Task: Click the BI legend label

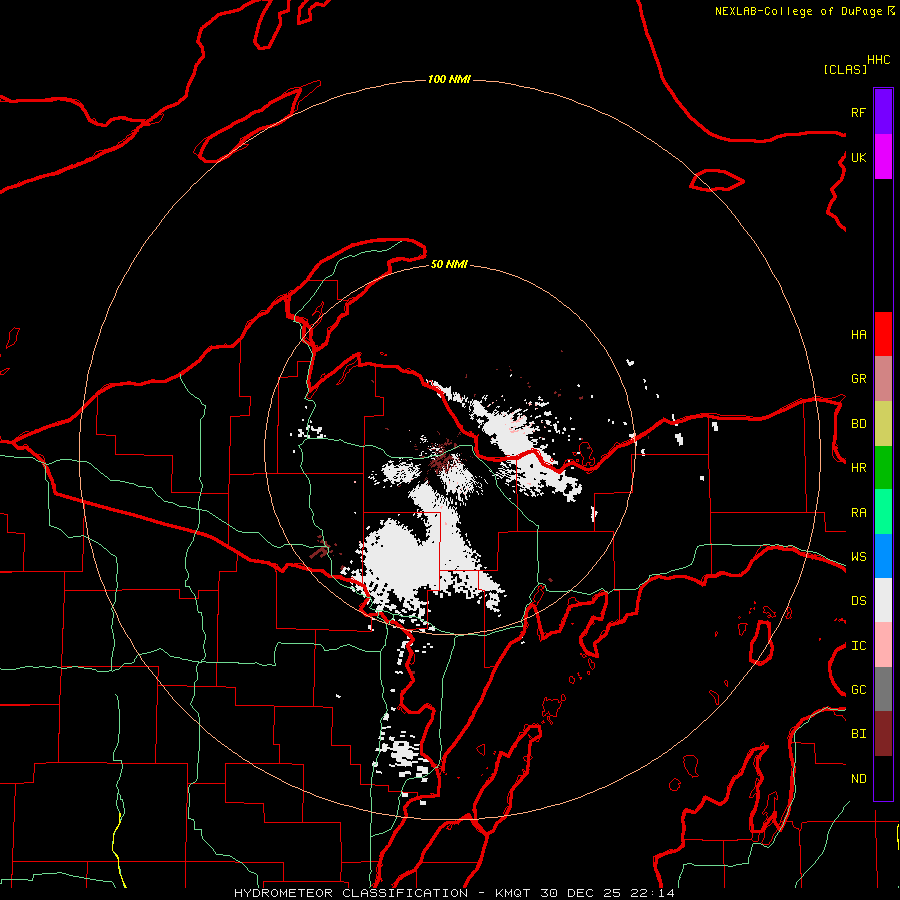Action: coord(858,734)
